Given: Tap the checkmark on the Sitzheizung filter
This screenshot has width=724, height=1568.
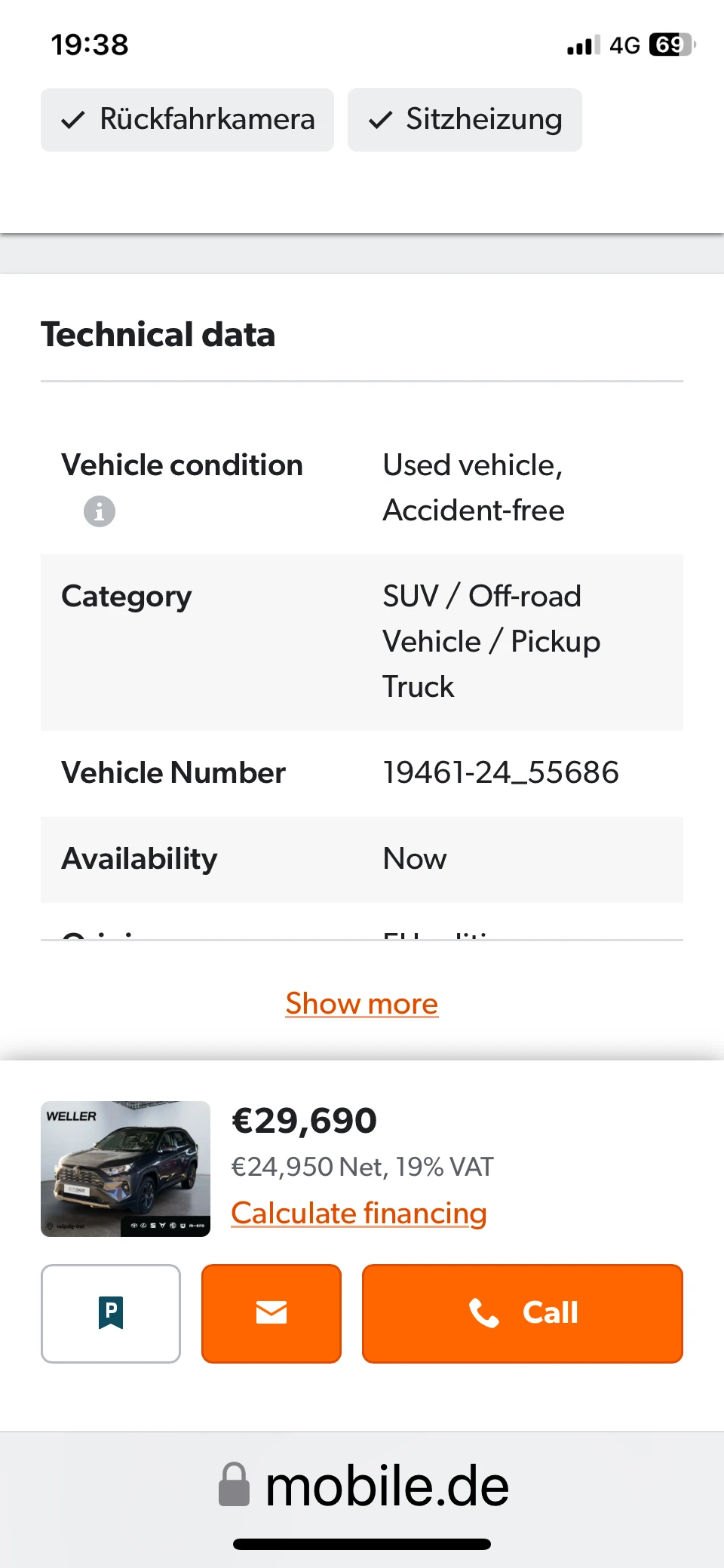Looking at the screenshot, I should tap(382, 118).
